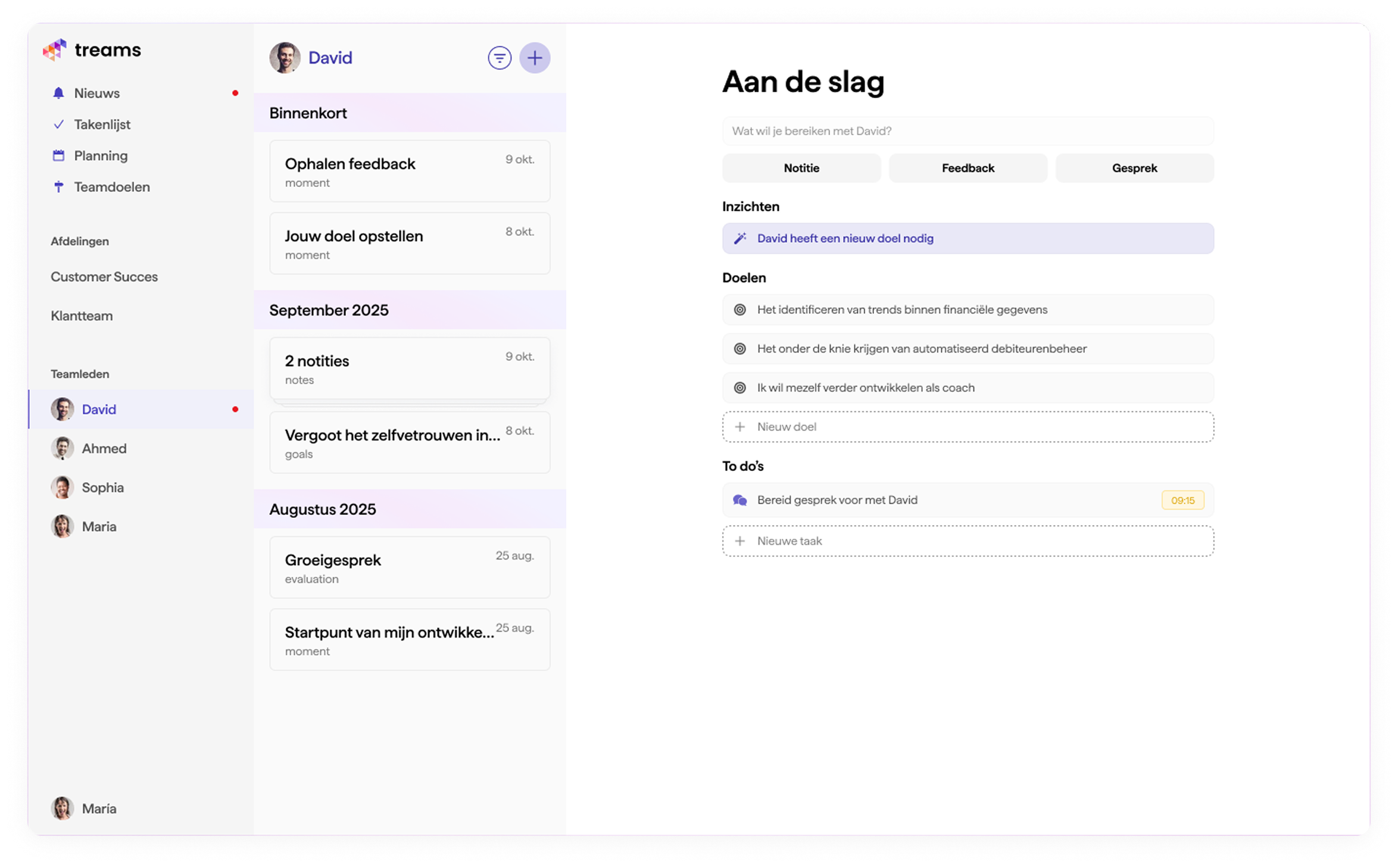Viewport: 1398px width, 868px height.
Task: Open Sophia's profile avatar
Action: 62,487
